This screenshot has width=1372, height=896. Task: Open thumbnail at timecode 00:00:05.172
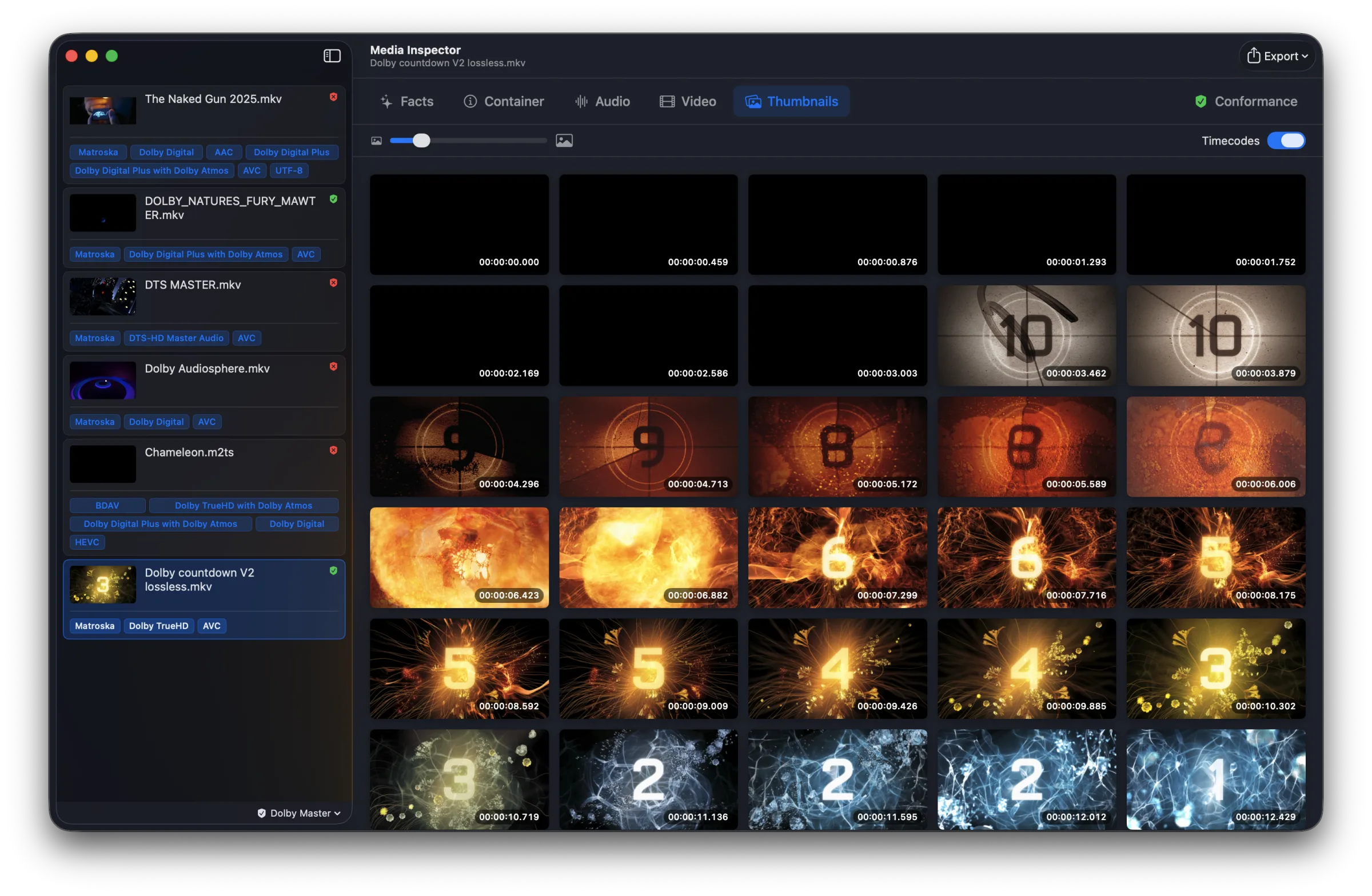(837, 447)
